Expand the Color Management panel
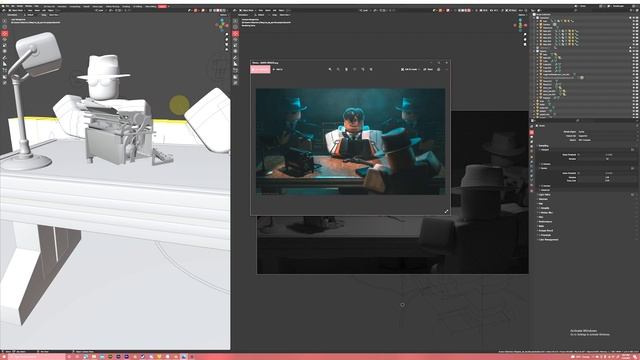 point(548,240)
